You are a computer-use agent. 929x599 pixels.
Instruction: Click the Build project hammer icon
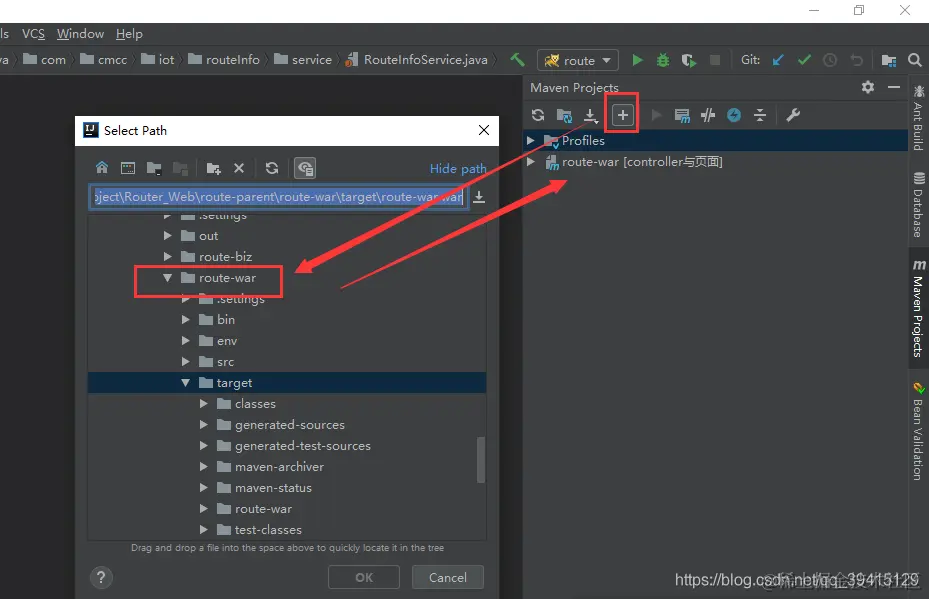point(517,59)
